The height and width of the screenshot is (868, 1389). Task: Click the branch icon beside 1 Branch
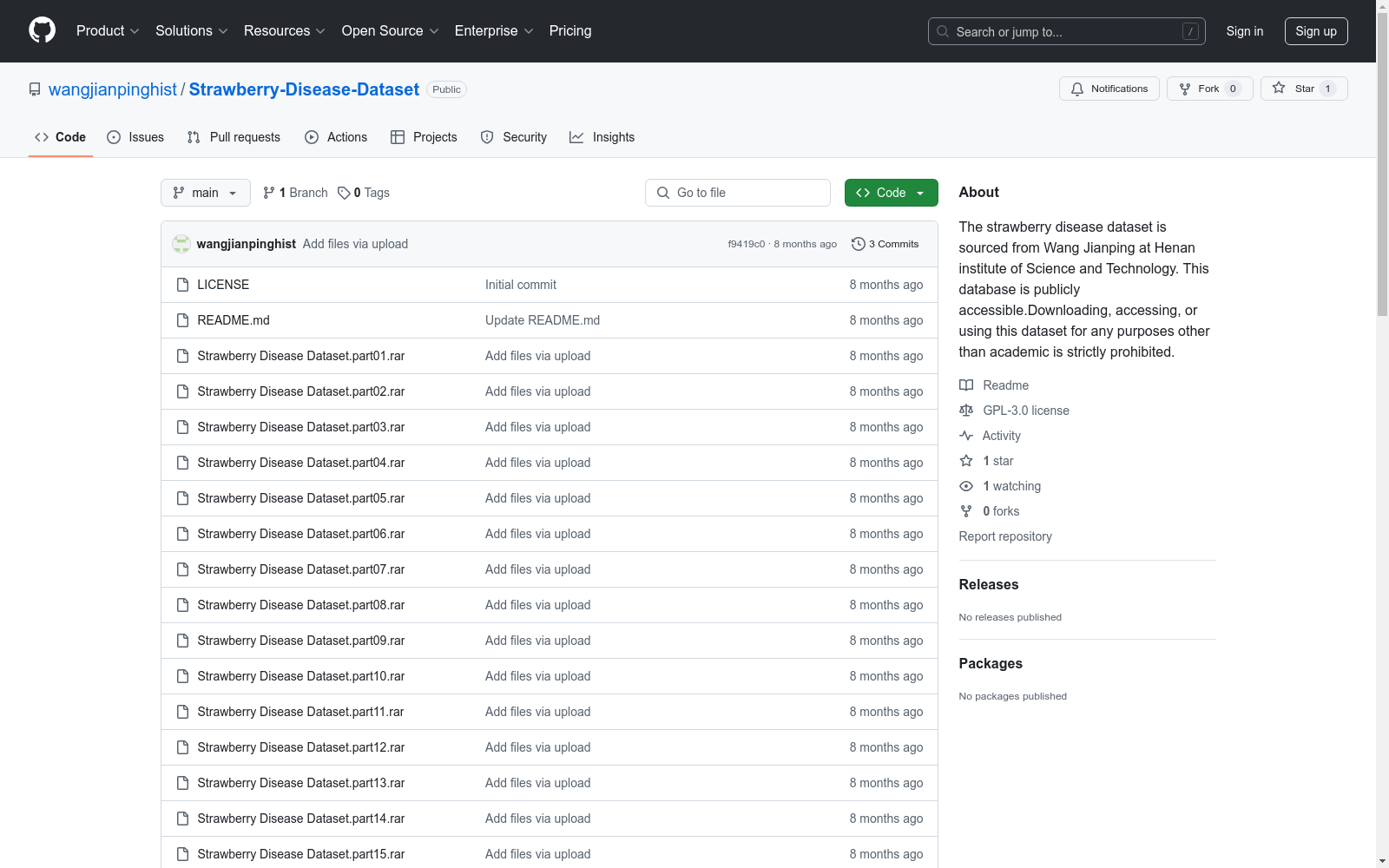tap(269, 193)
